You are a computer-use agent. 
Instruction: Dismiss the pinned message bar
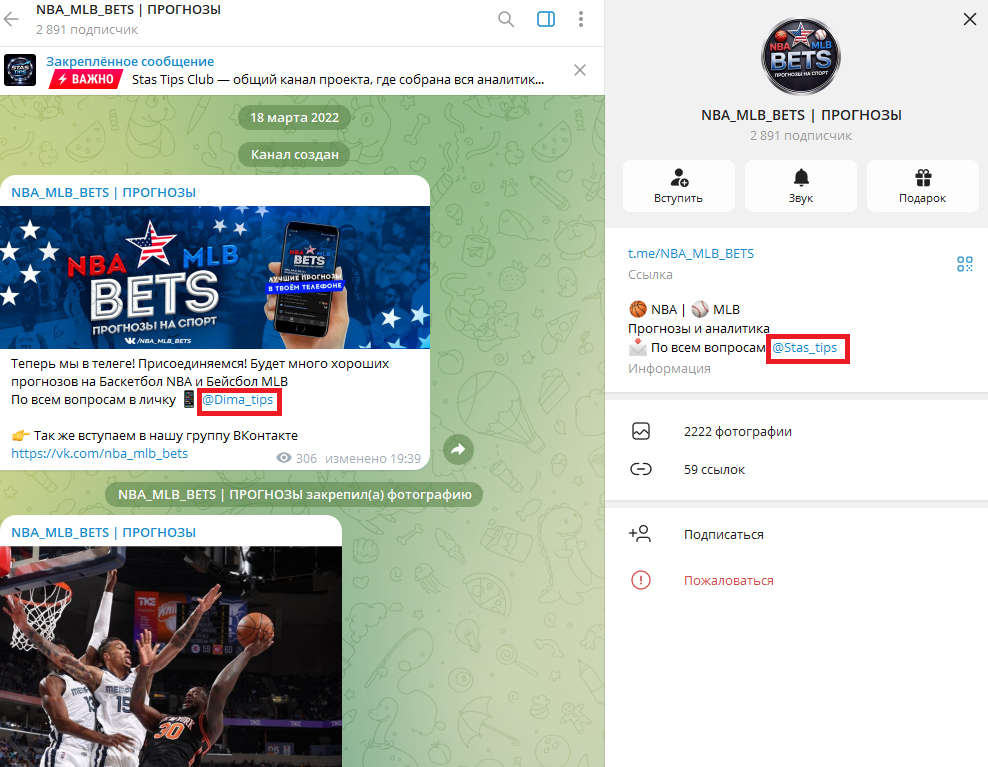[x=580, y=70]
